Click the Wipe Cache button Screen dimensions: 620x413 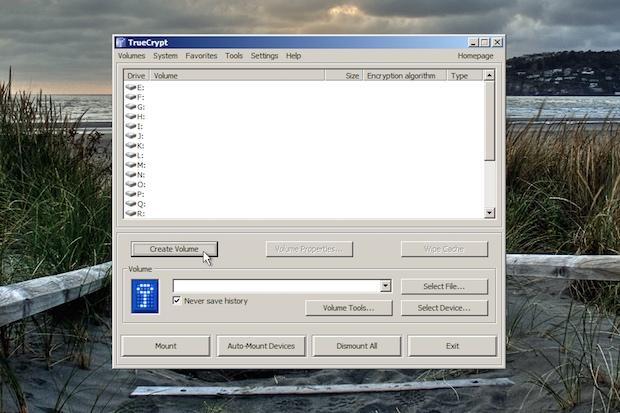(x=444, y=249)
